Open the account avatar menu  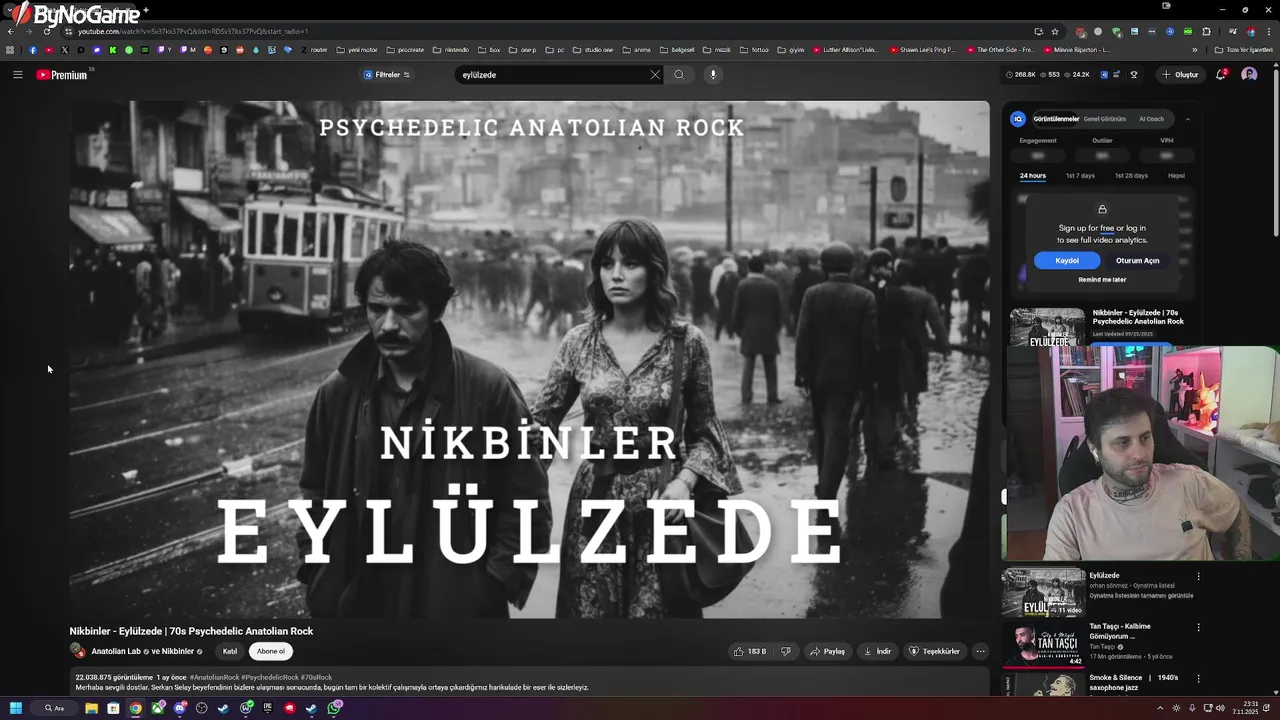tap(1249, 75)
